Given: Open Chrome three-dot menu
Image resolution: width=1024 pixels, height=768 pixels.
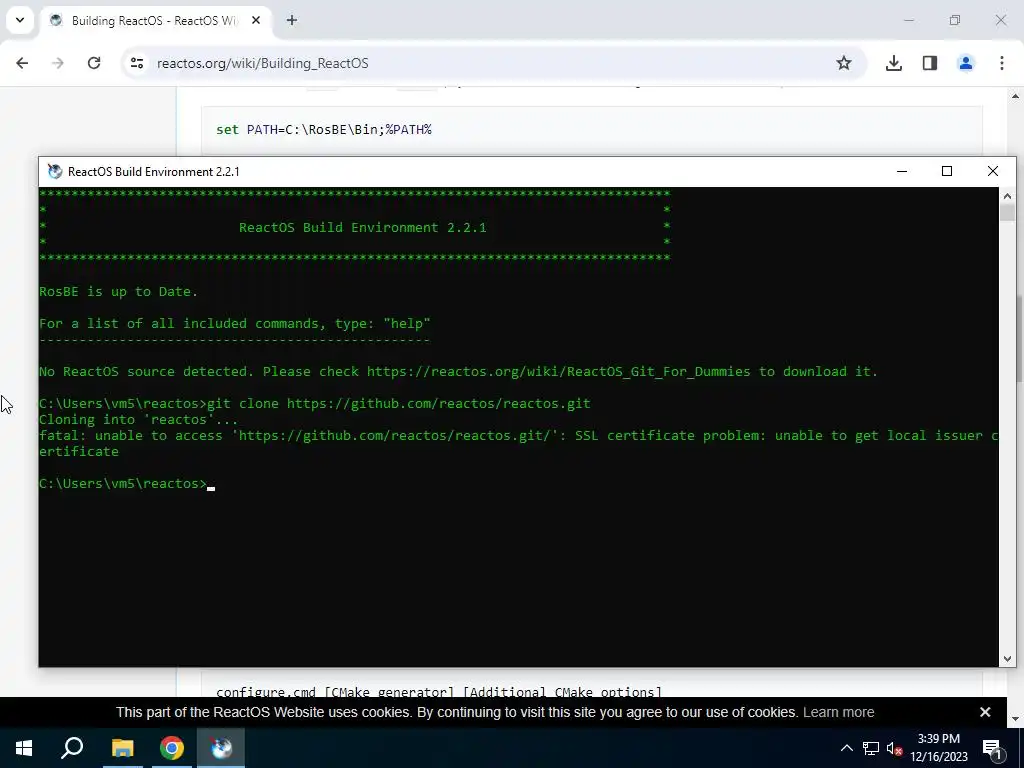Looking at the screenshot, I should coord(1002,63).
